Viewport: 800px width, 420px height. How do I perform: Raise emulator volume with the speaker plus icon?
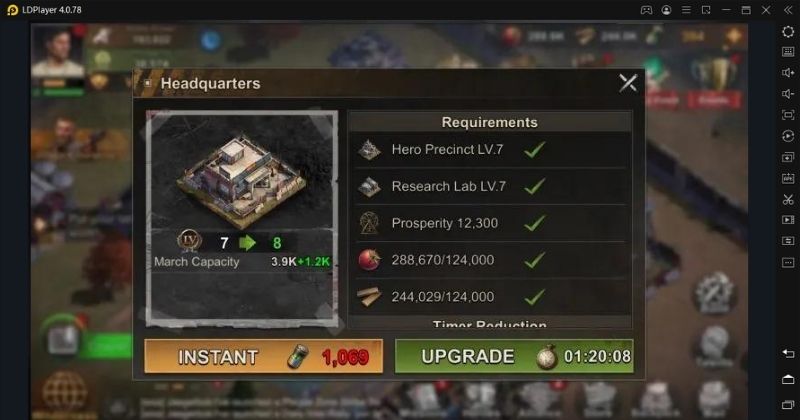coord(788,72)
